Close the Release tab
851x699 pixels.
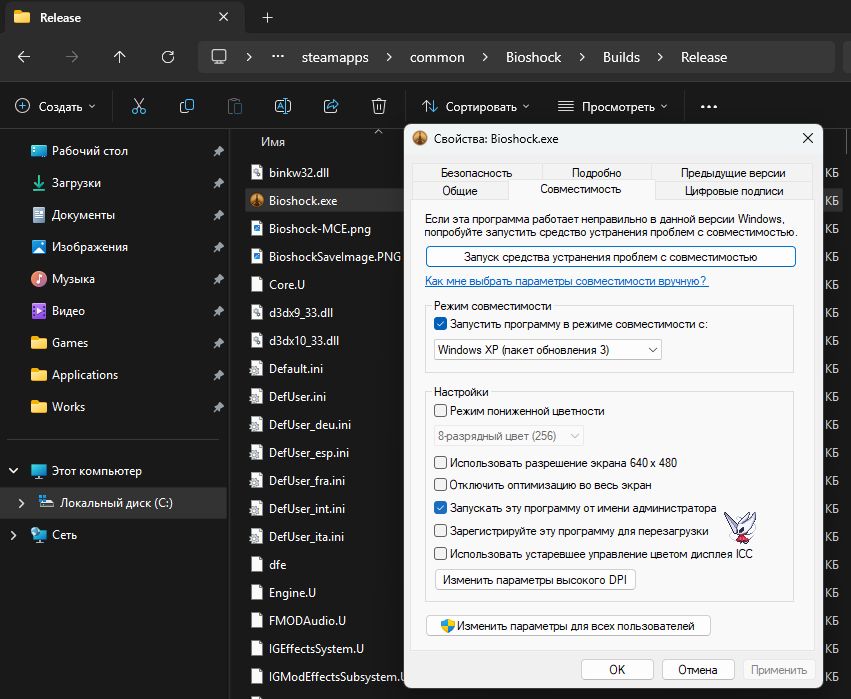tap(223, 17)
